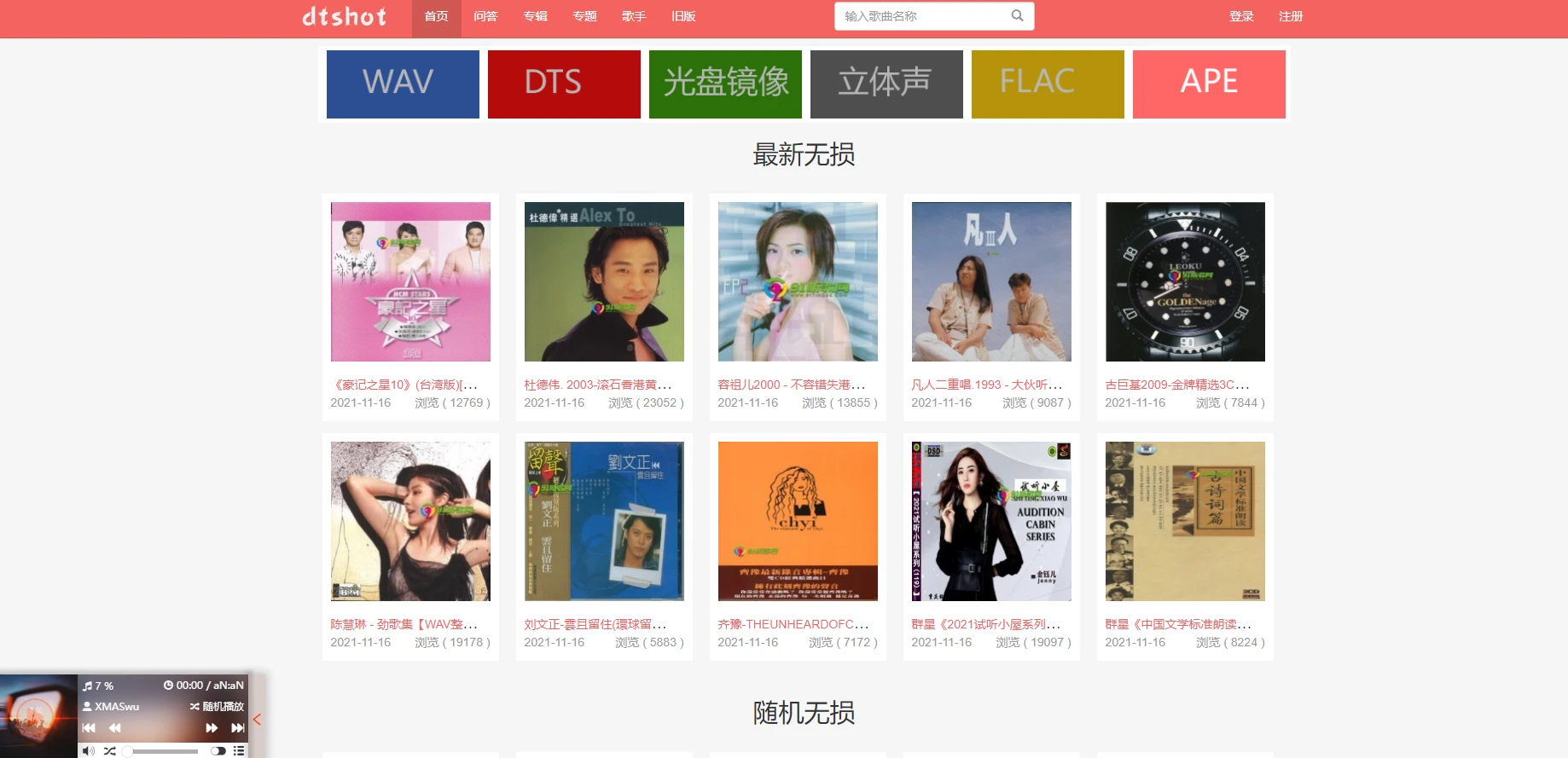The height and width of the screenshot is (758, 1568).
Task: Go to the 歌手 navigation tab
Action: [634, 16]
